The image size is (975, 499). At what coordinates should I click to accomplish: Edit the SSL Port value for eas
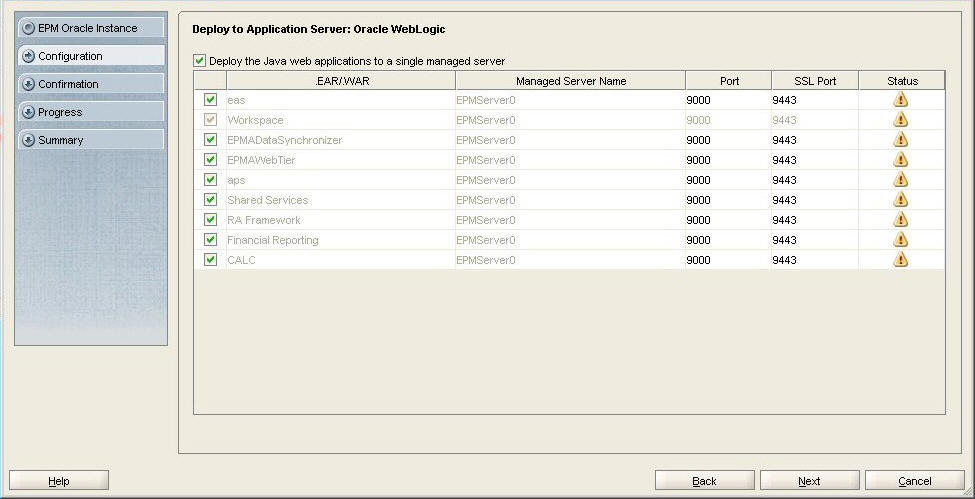815,100
